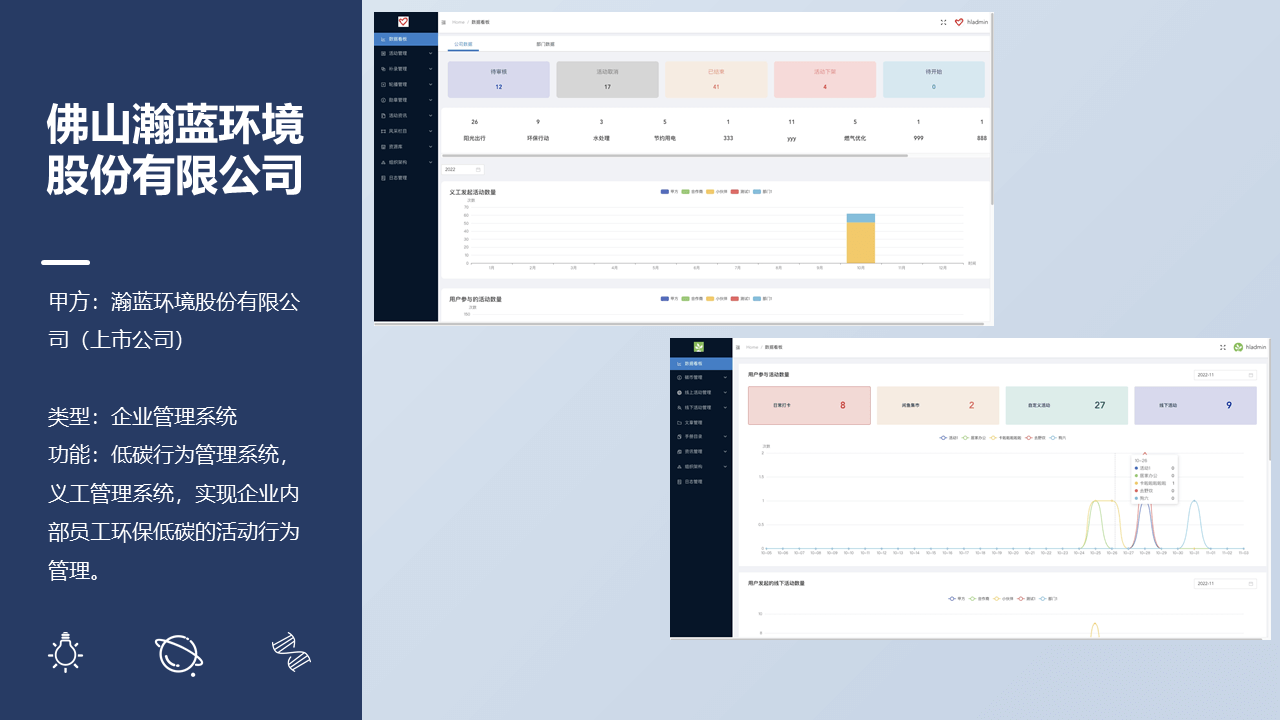Image resolution: width=1280 pixels, height=720 pixels.
Task: Open the hladmin user menu in upper dashboard
Action: point(977,22)
